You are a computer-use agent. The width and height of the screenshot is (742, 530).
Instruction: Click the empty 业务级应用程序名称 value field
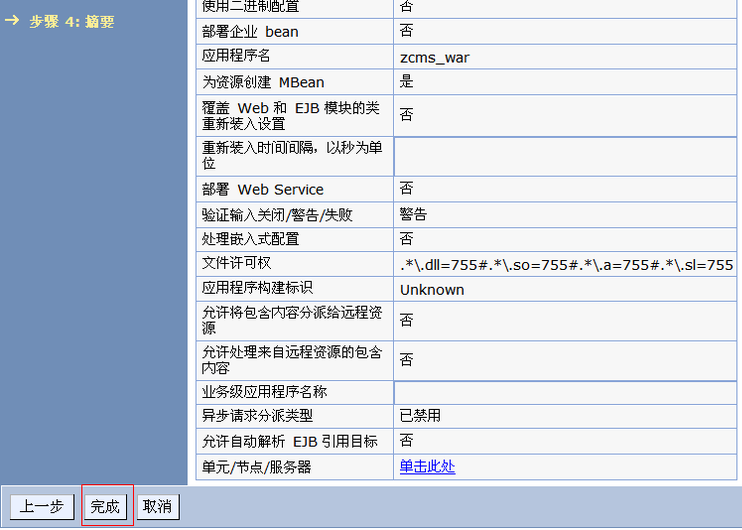click(565, 392)
